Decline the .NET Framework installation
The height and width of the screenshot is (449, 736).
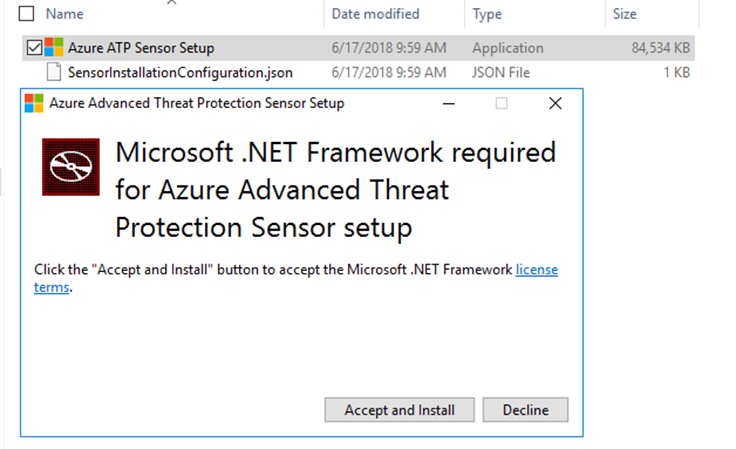click(x=525, y=410)
